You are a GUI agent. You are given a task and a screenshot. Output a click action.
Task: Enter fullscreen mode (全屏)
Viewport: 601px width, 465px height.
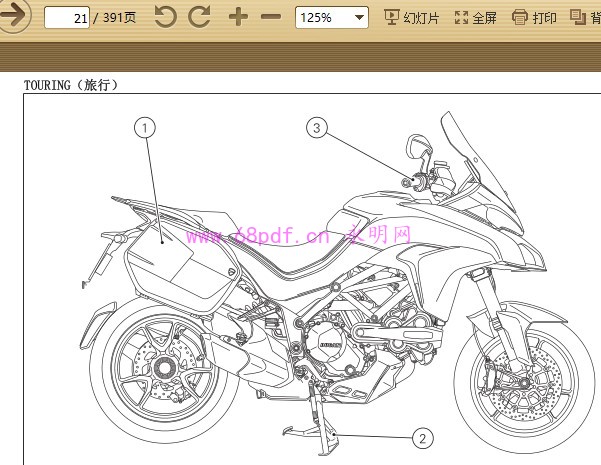tap(475, 18)
